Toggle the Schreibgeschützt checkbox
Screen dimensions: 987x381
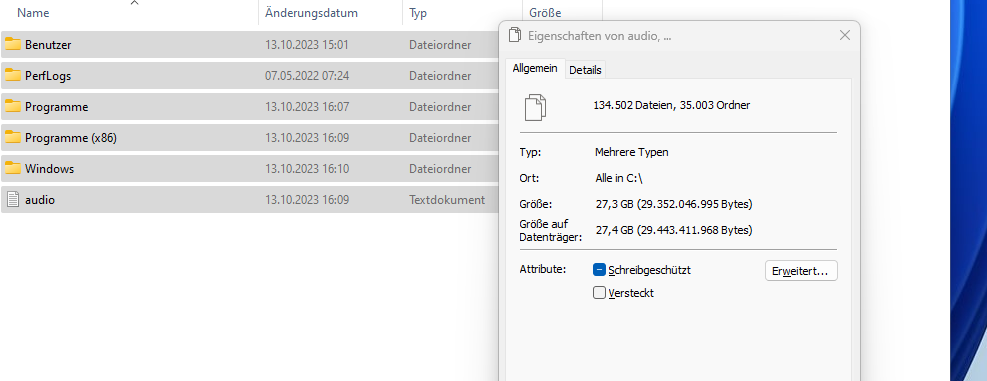(599, 270)
